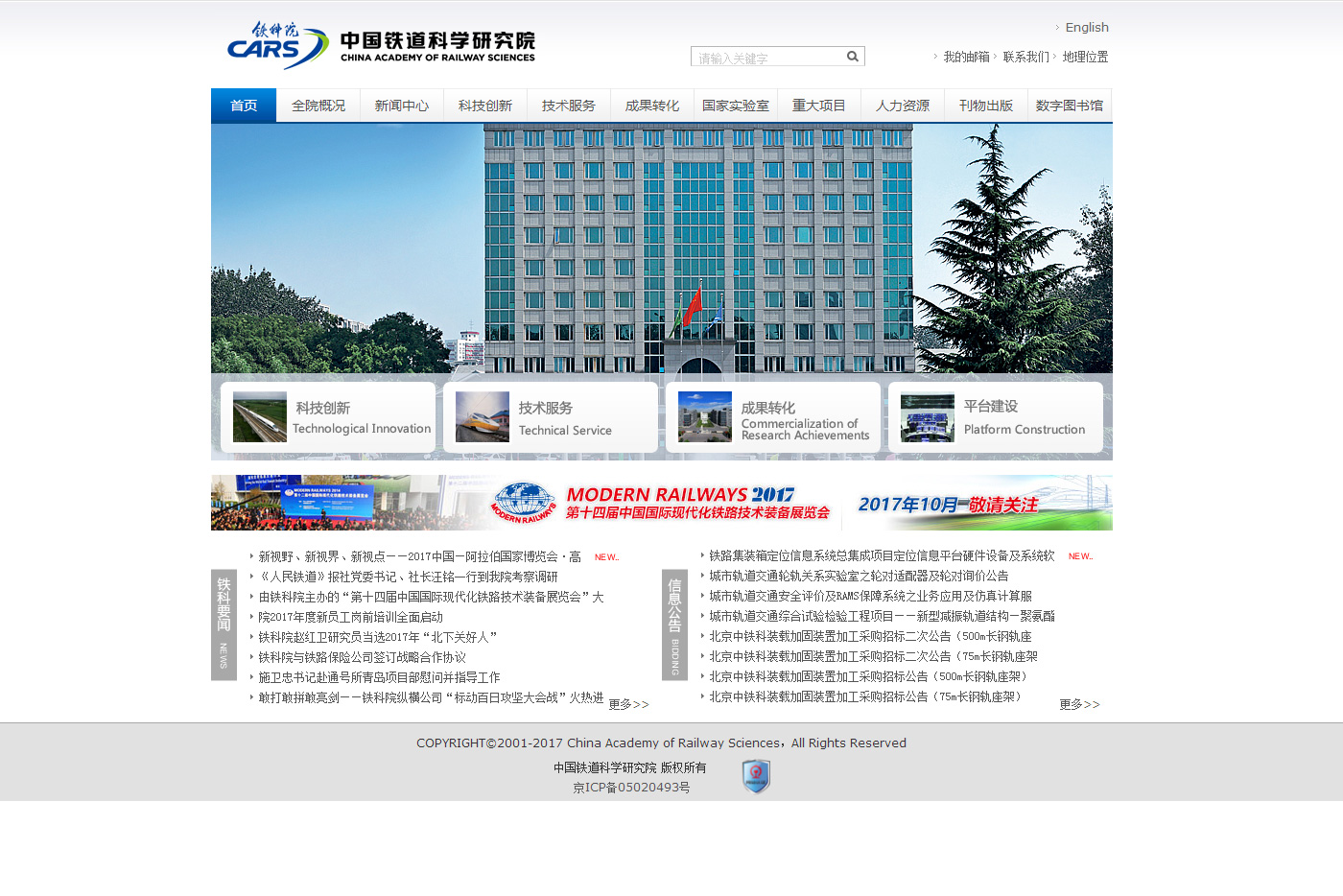This screenshot has width=1343, height=896.
Task: Click the 中国铁道科学研究院 版权所有 text
Action: [x=629, y=767]
